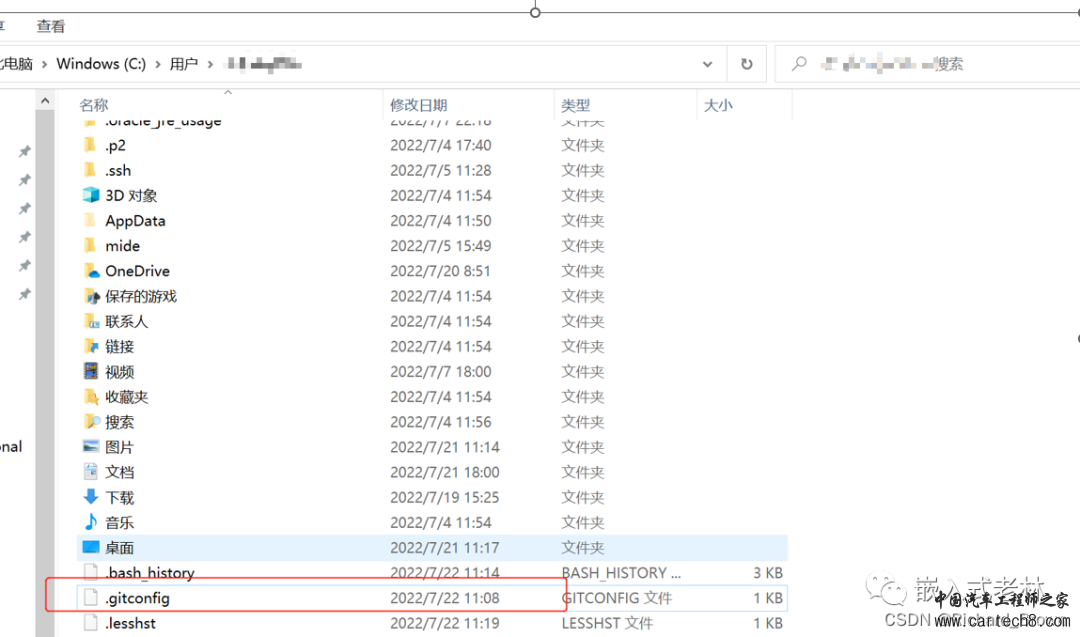Click the .bash_history file name

[x=149, y=573]
